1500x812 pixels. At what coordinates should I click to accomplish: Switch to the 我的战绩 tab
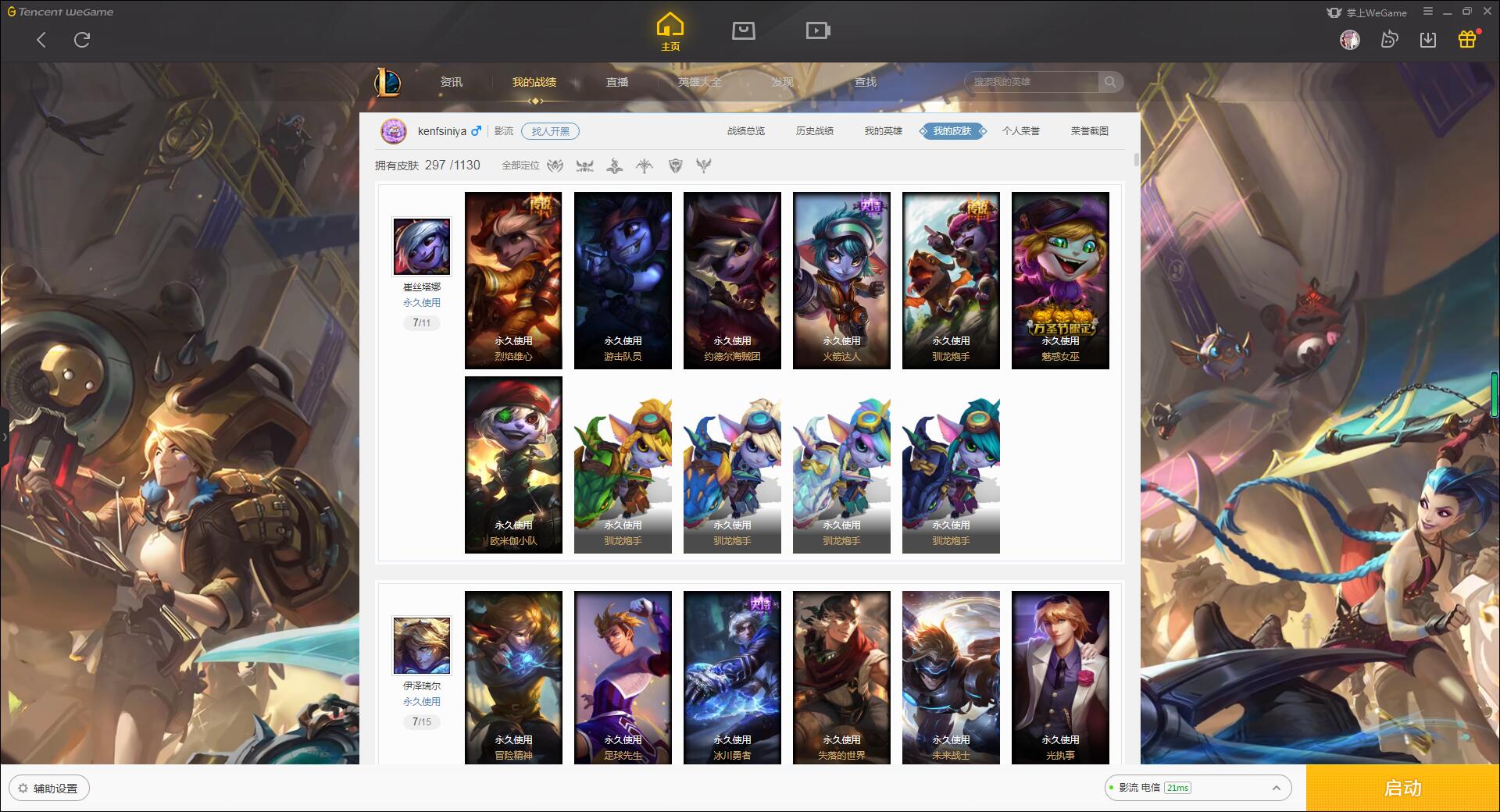(x=534, y=82)
